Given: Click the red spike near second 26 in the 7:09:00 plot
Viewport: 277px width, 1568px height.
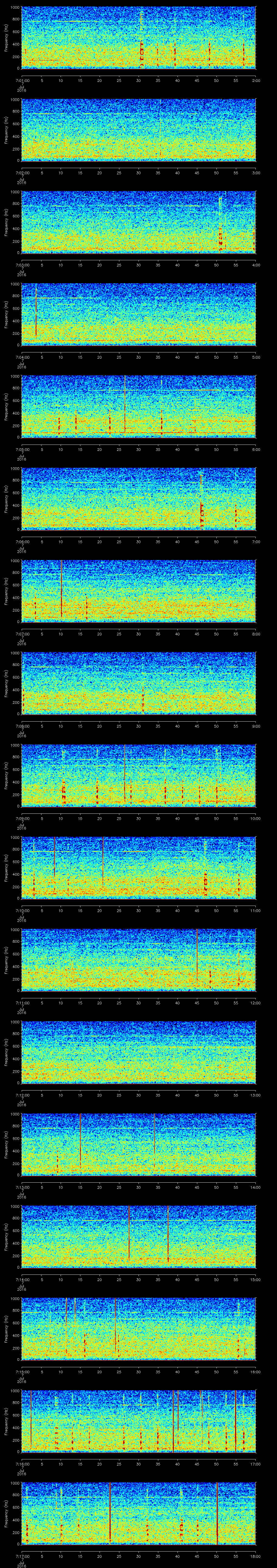Looking at the screenshot, I should (124, 772).
